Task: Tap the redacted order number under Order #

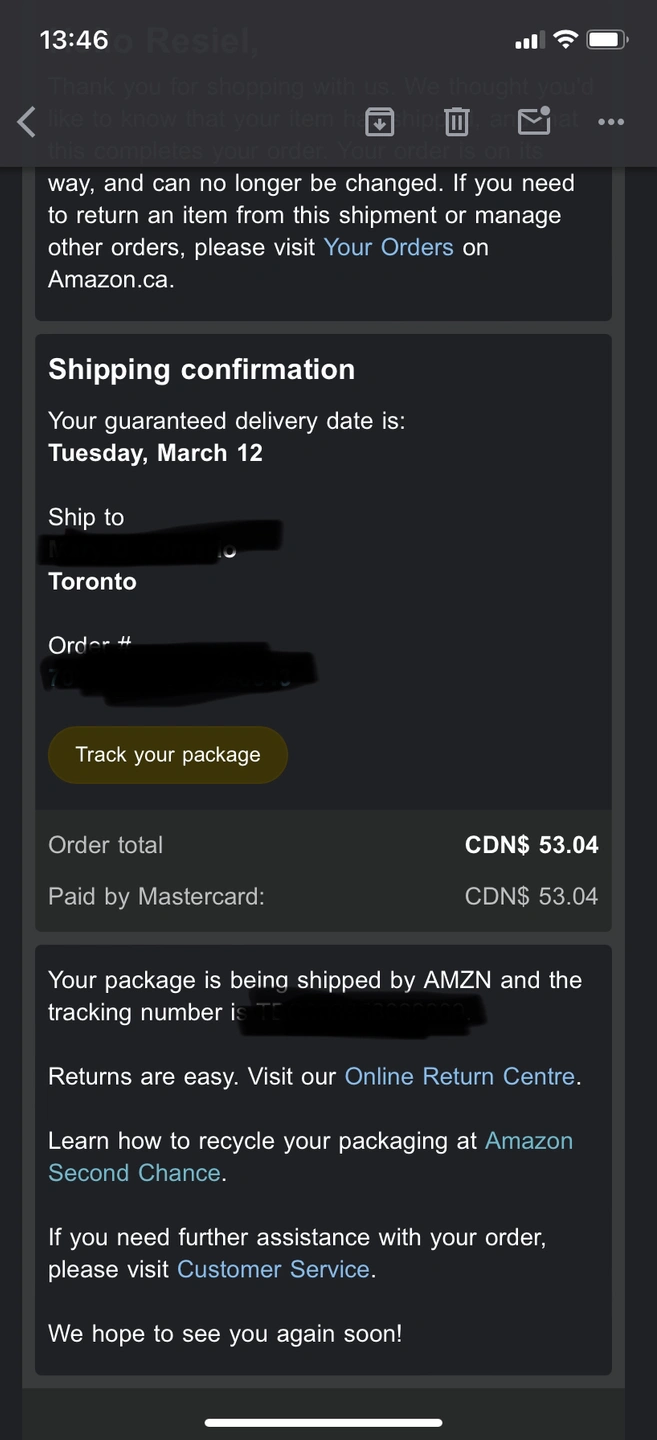Action: 180,676
